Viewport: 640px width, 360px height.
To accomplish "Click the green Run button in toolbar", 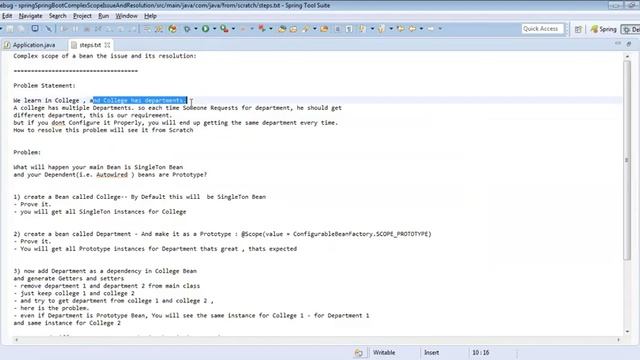I will tap(206, 29).
